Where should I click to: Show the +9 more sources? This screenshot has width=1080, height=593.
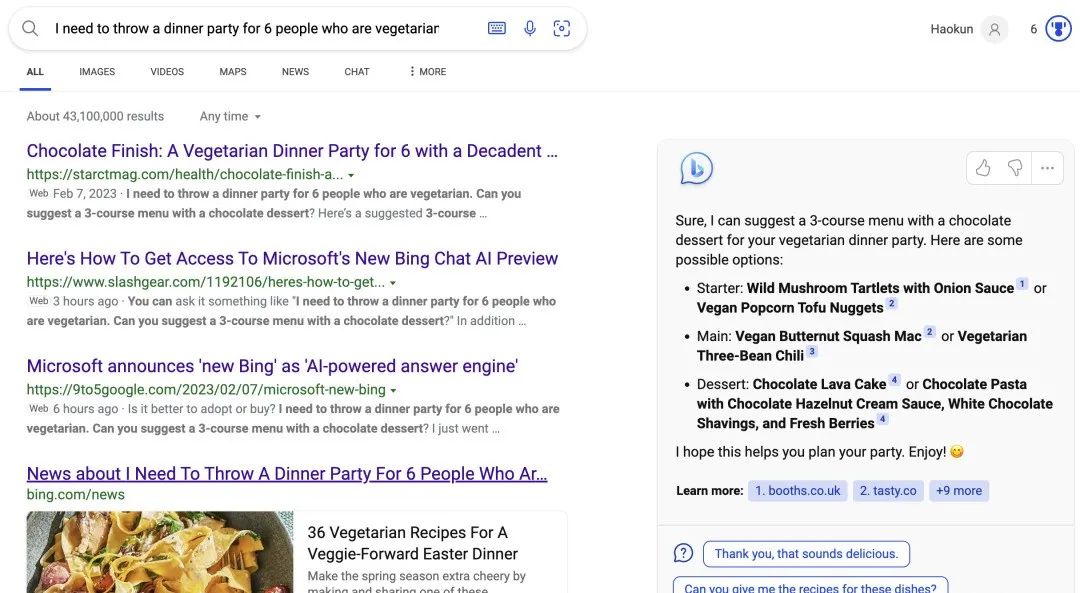pyautogui.click(x=959, y=490)
